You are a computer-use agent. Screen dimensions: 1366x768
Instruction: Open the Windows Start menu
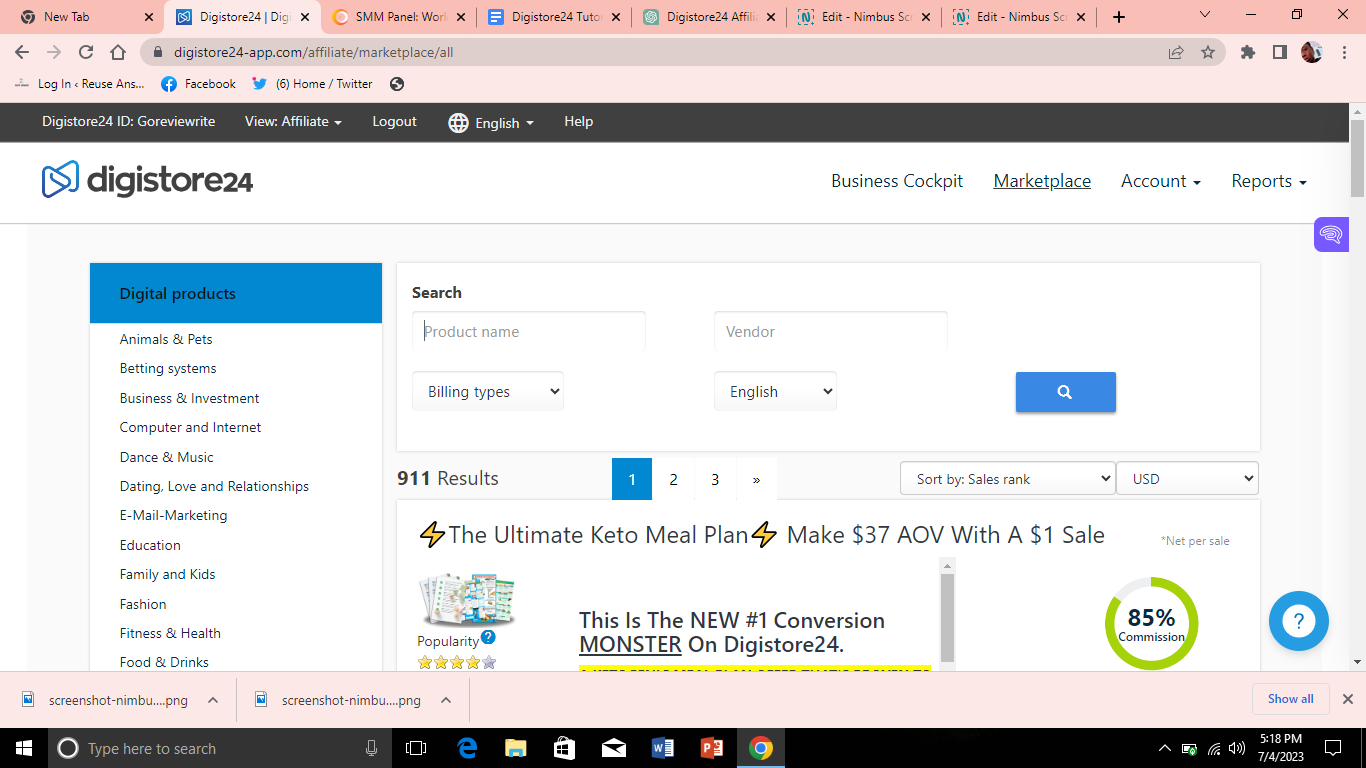[x=23, y=748]
